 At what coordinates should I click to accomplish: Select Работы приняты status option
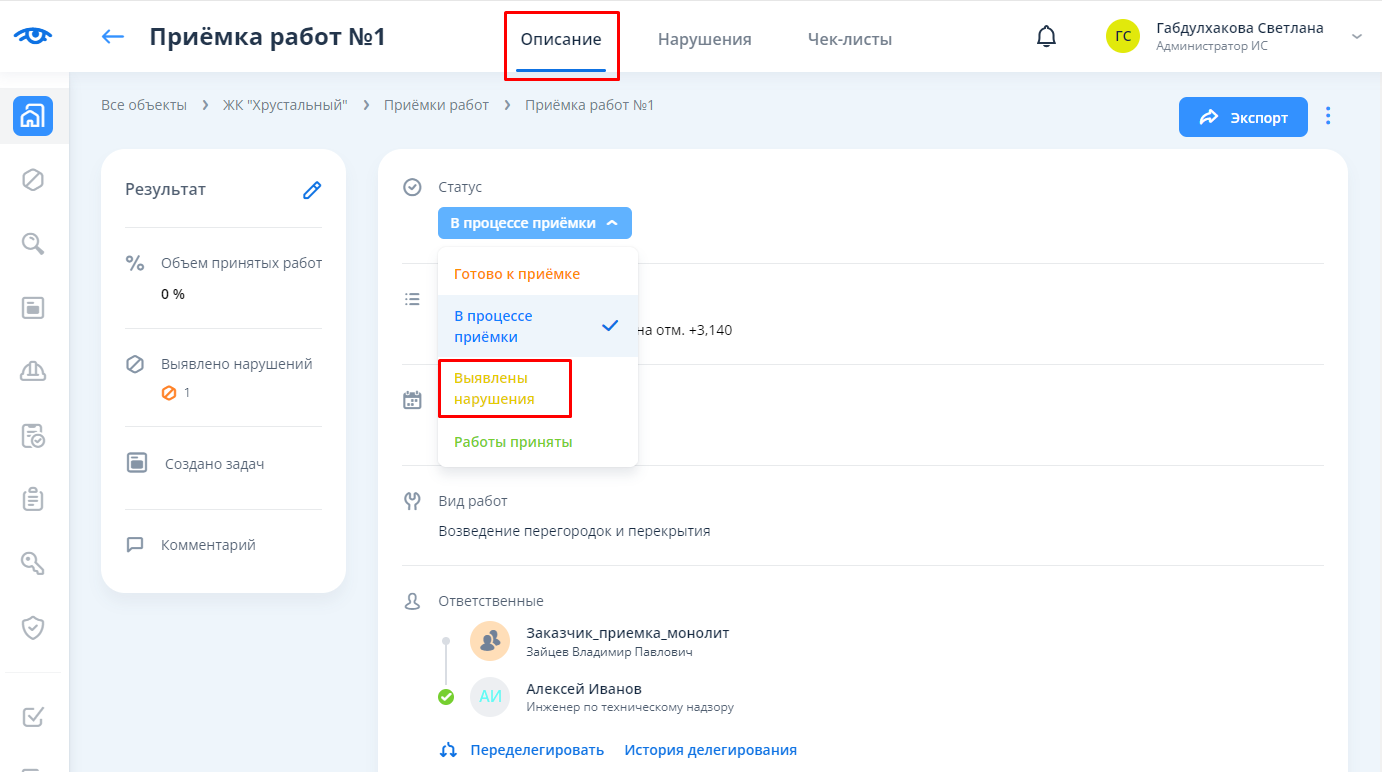coord(513,442)
